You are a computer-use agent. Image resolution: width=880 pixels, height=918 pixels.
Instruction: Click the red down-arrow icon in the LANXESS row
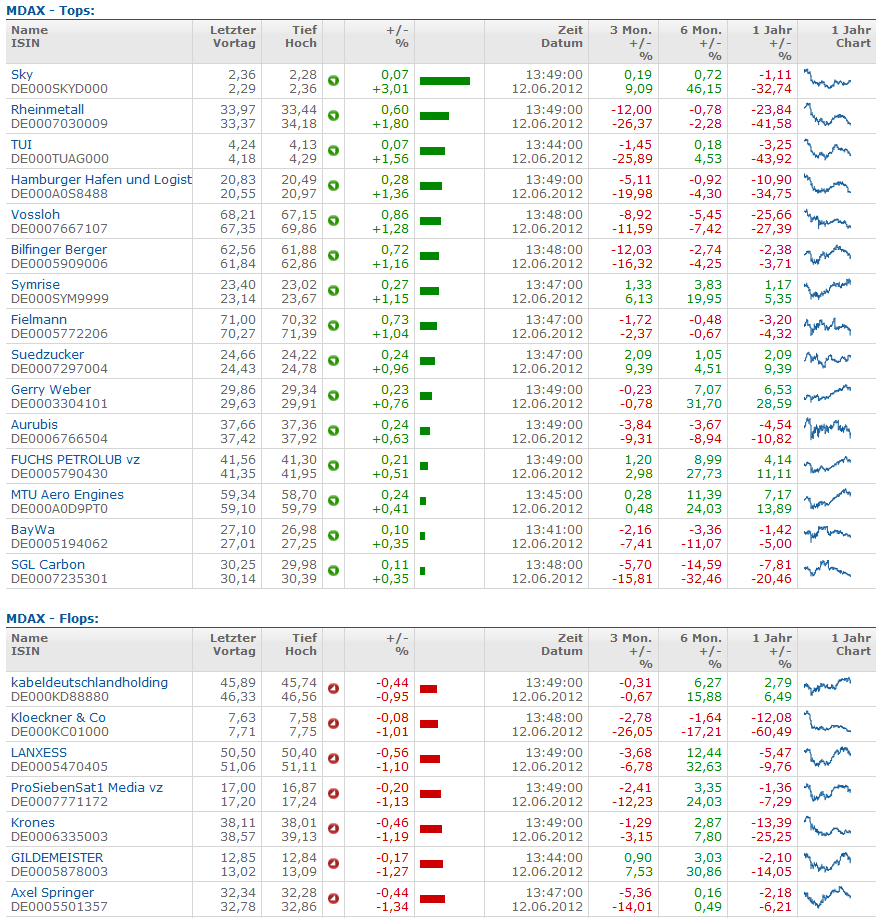click(333, 759)
